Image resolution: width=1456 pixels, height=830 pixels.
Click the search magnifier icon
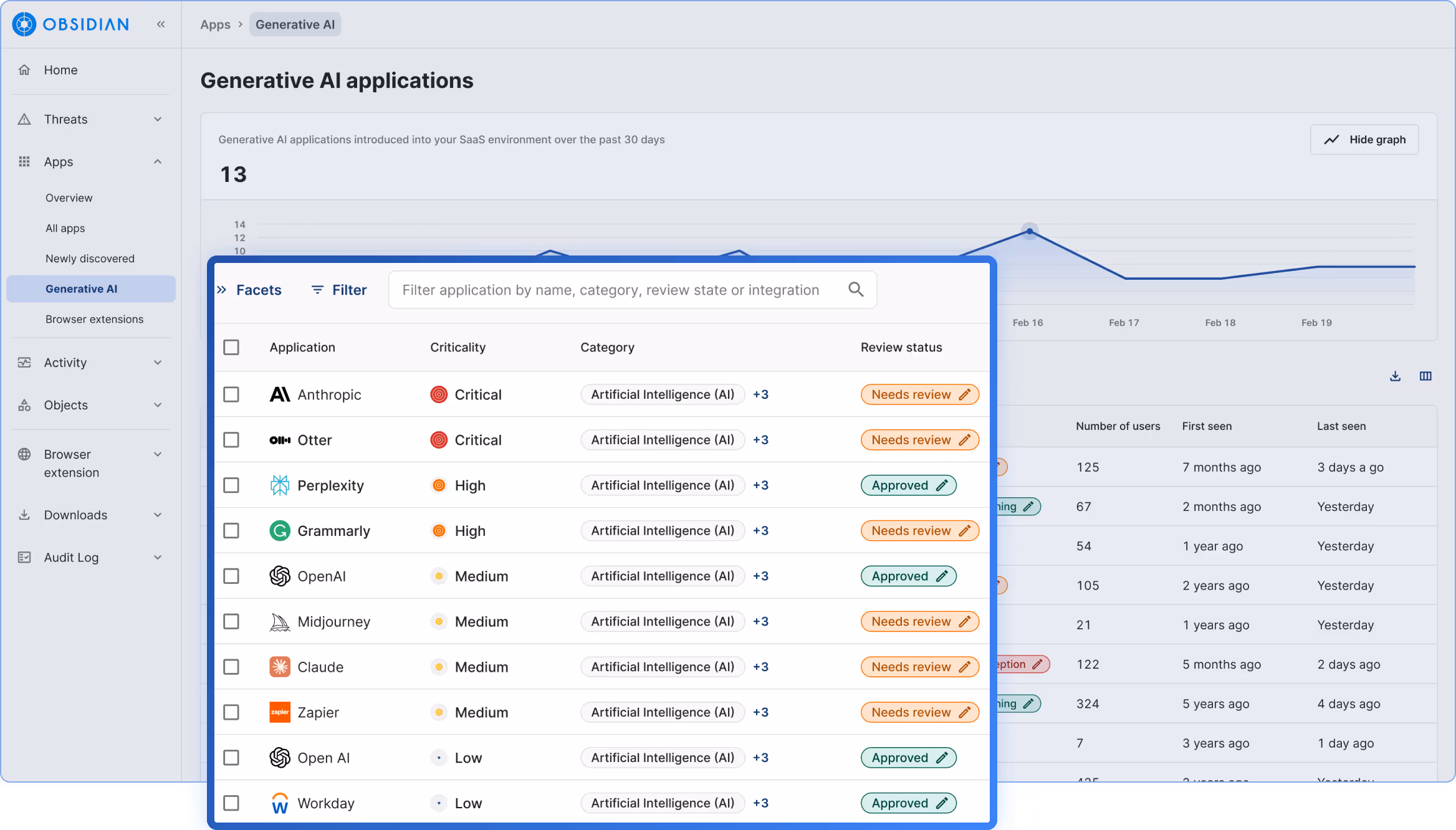click(856, 289)
